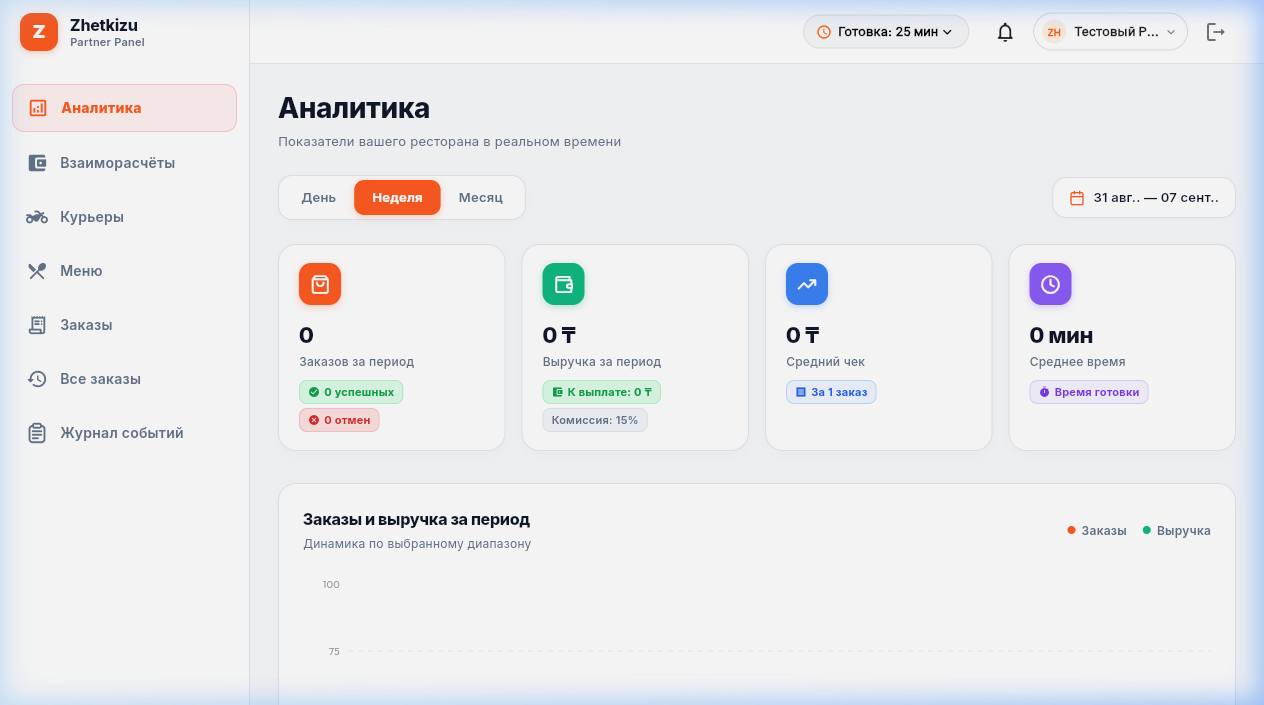Click the Курьеры motorcycle icon
Image resolution: width=1264 pixels, height=705 pixels.
(x=37, y=217)
